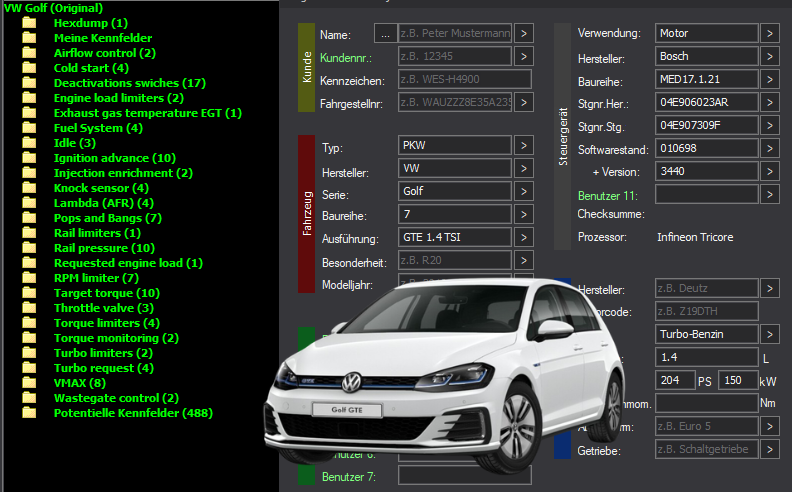Screen dimensions: 792x492
Task: Select the Wastegate control (2) entry
Action: click(116, 398)
